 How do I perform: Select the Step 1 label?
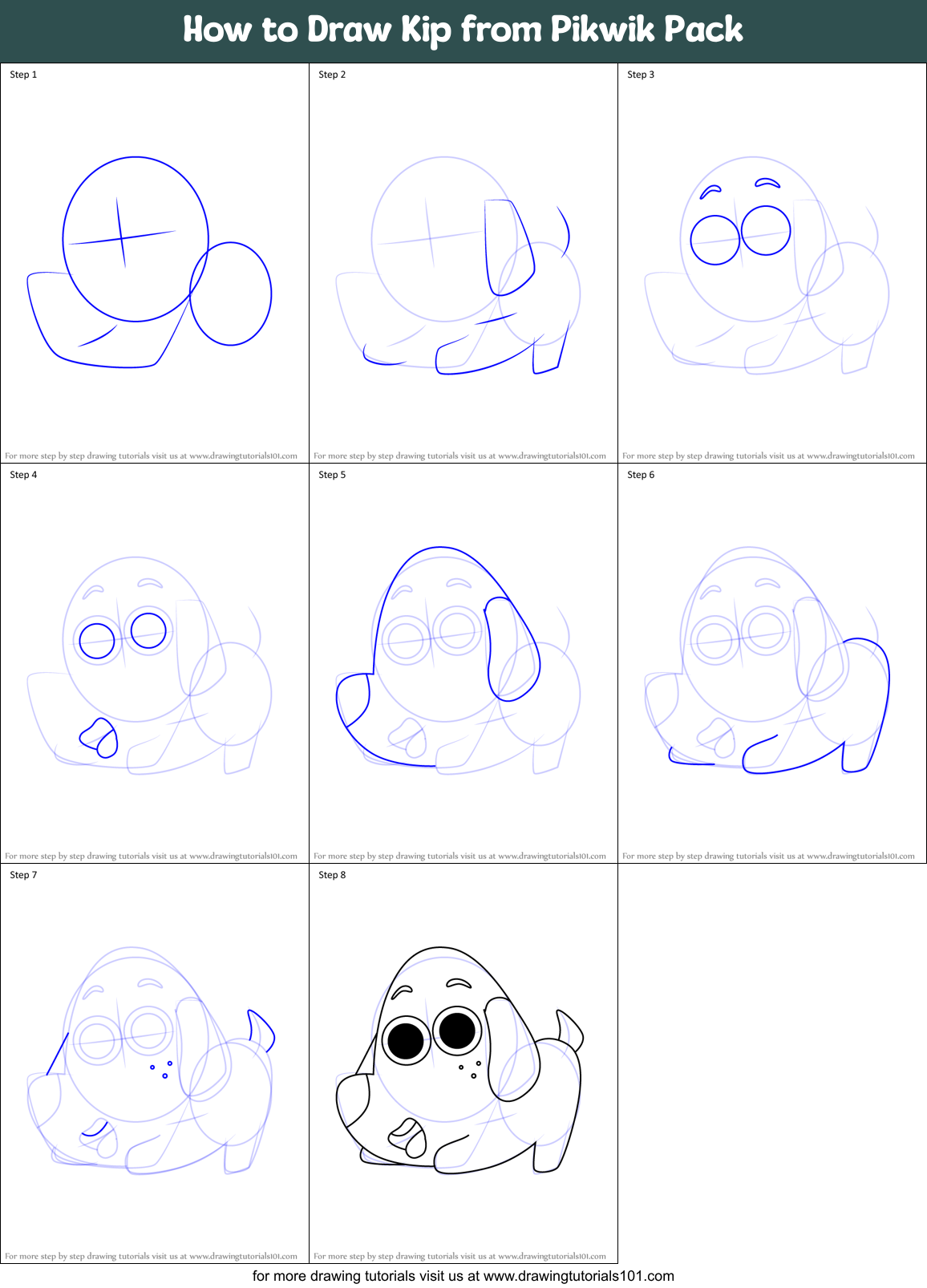pyautogui.click(x=23, y=75)
